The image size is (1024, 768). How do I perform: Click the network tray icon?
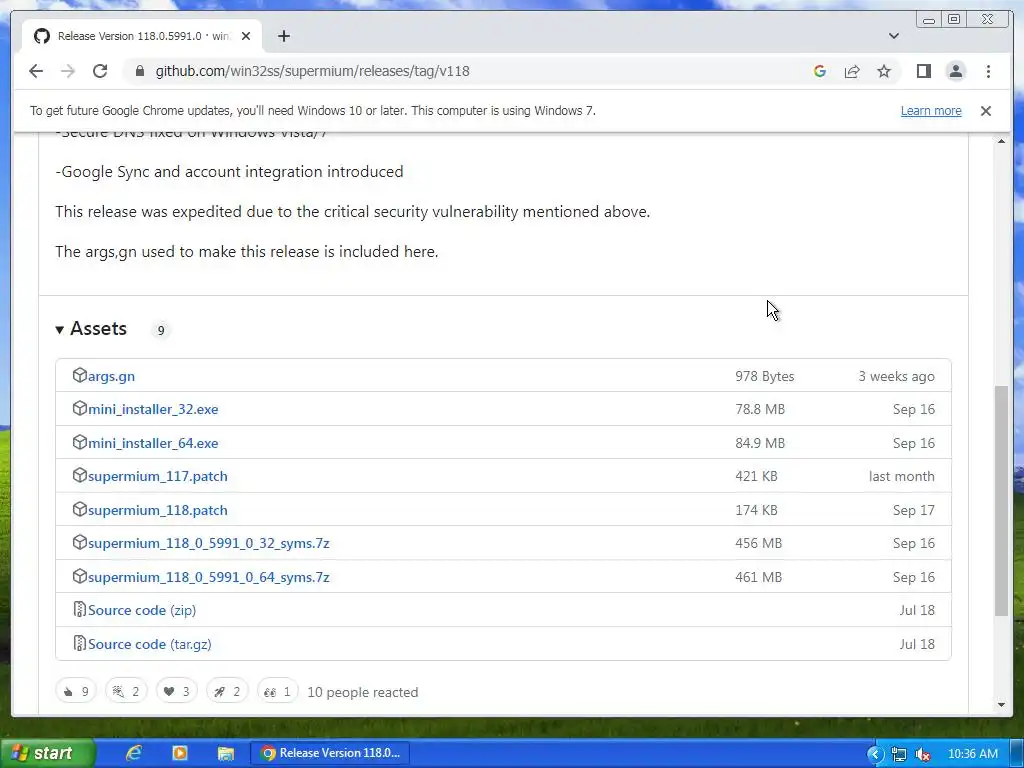pyautogui.click(x=899, y=754)
